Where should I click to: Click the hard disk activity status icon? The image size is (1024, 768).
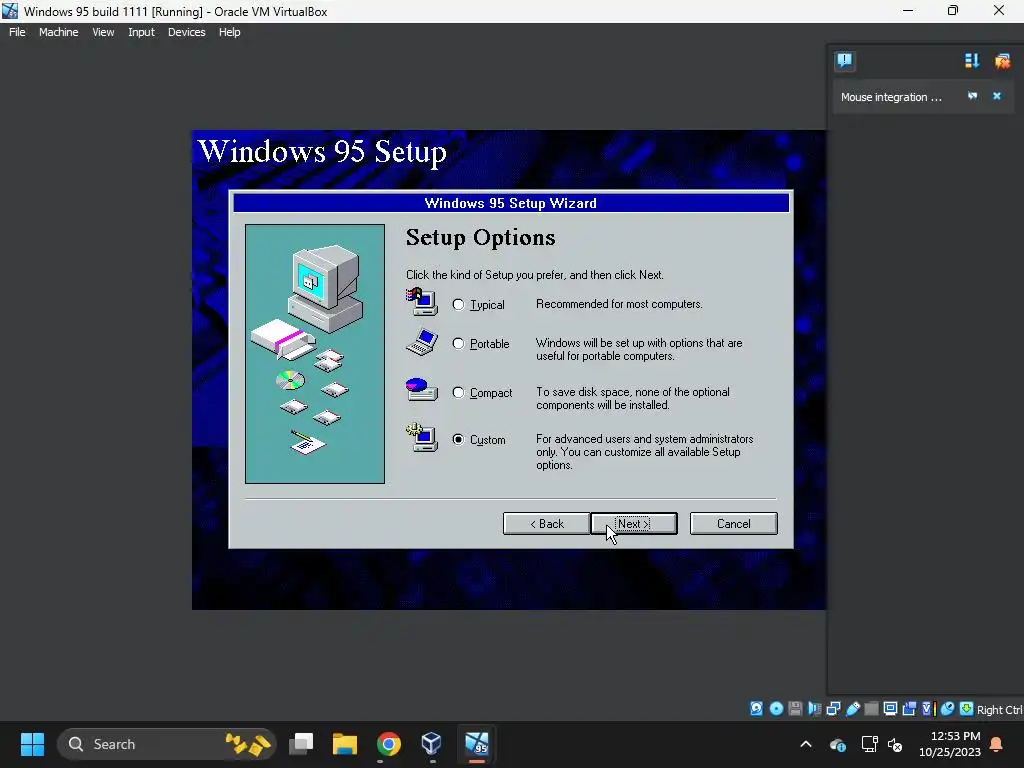click(756, 709)
